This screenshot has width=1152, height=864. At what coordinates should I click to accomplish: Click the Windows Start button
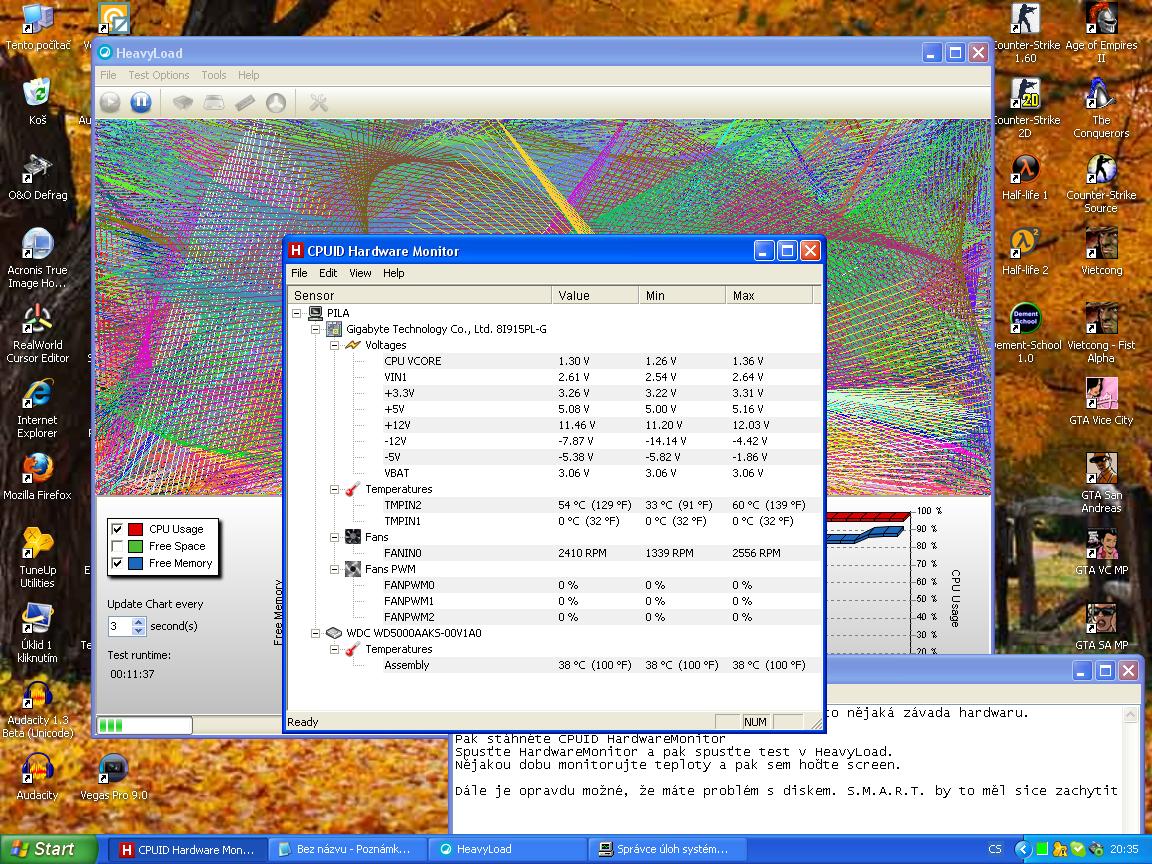(48, 849)
